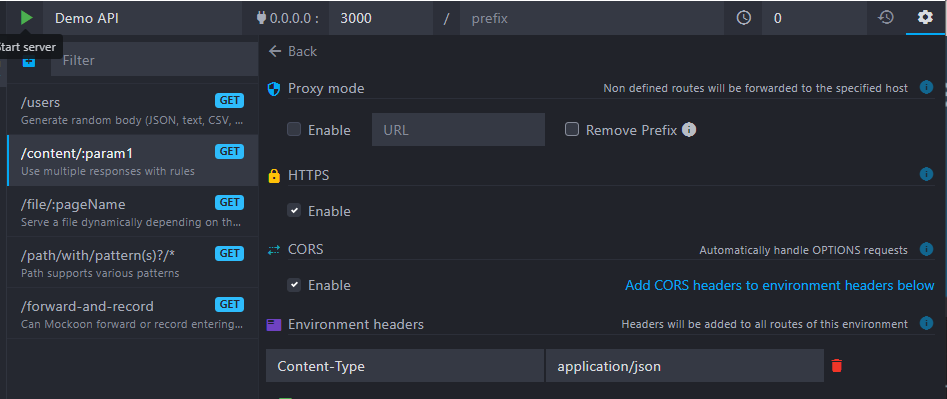Click the Environment headers info icon

tap(926, 324)
